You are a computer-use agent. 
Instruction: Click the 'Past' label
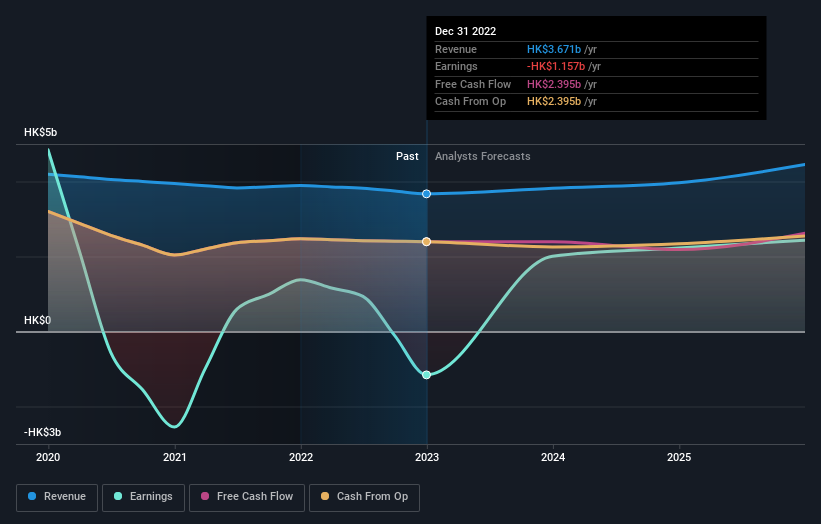(x=407, y=156)
